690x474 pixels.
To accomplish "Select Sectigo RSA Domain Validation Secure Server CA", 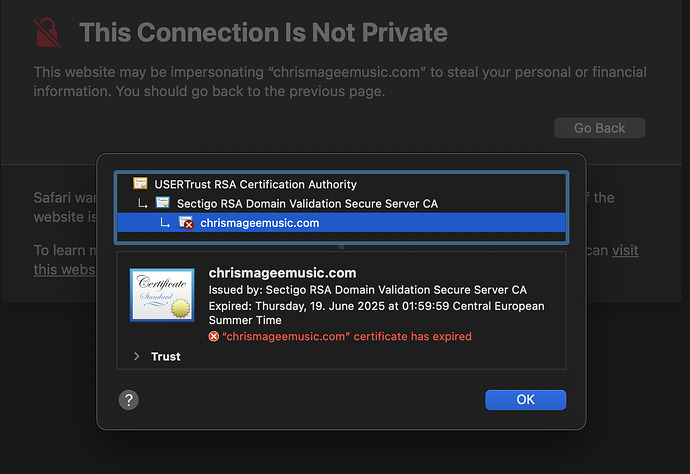I will point(341,203).
